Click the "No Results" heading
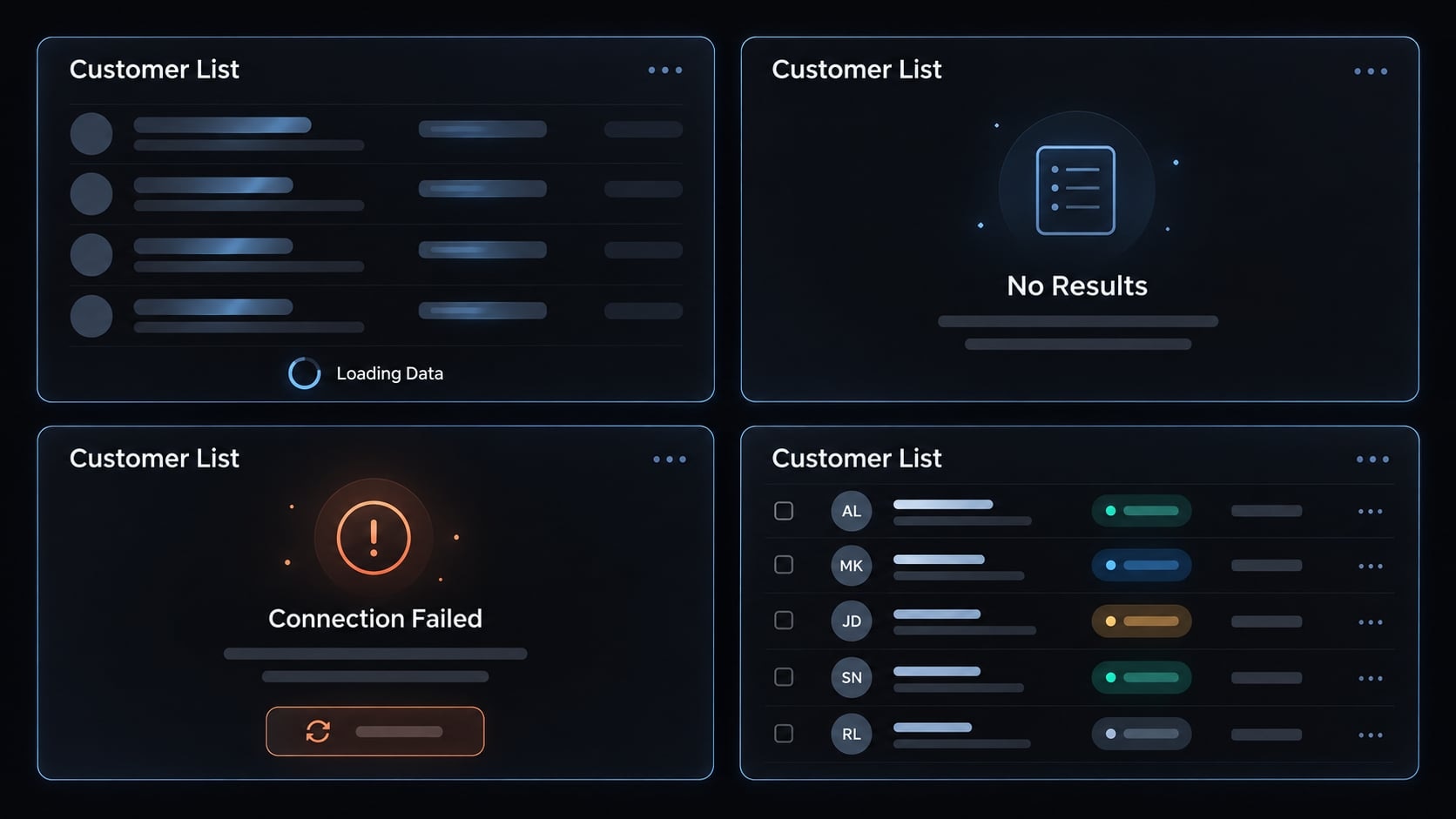 (1077, 286)
